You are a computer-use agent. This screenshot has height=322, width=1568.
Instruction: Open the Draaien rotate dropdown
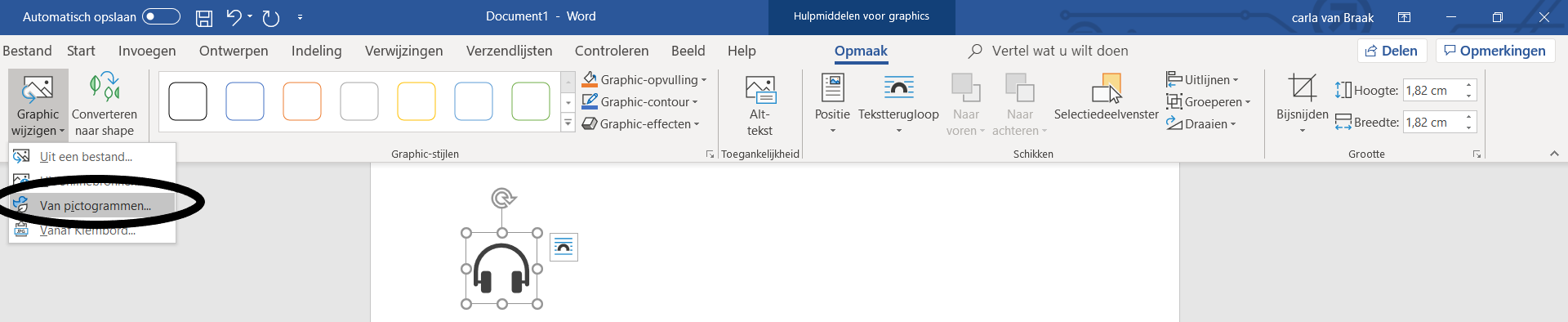click(x=1201, y=123)
